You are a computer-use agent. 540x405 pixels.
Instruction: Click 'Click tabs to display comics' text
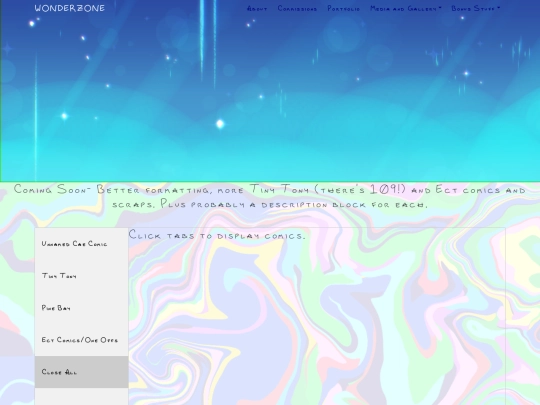coord(217,236)
